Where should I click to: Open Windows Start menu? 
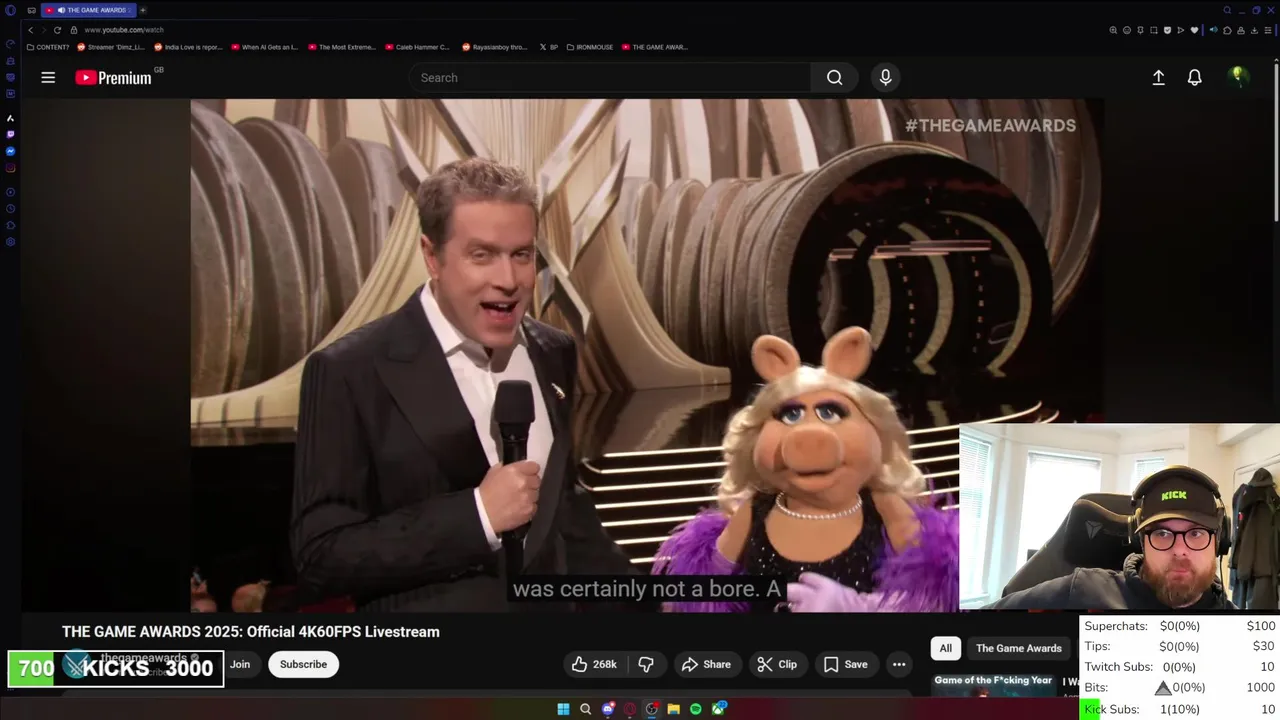pos(563,709)
